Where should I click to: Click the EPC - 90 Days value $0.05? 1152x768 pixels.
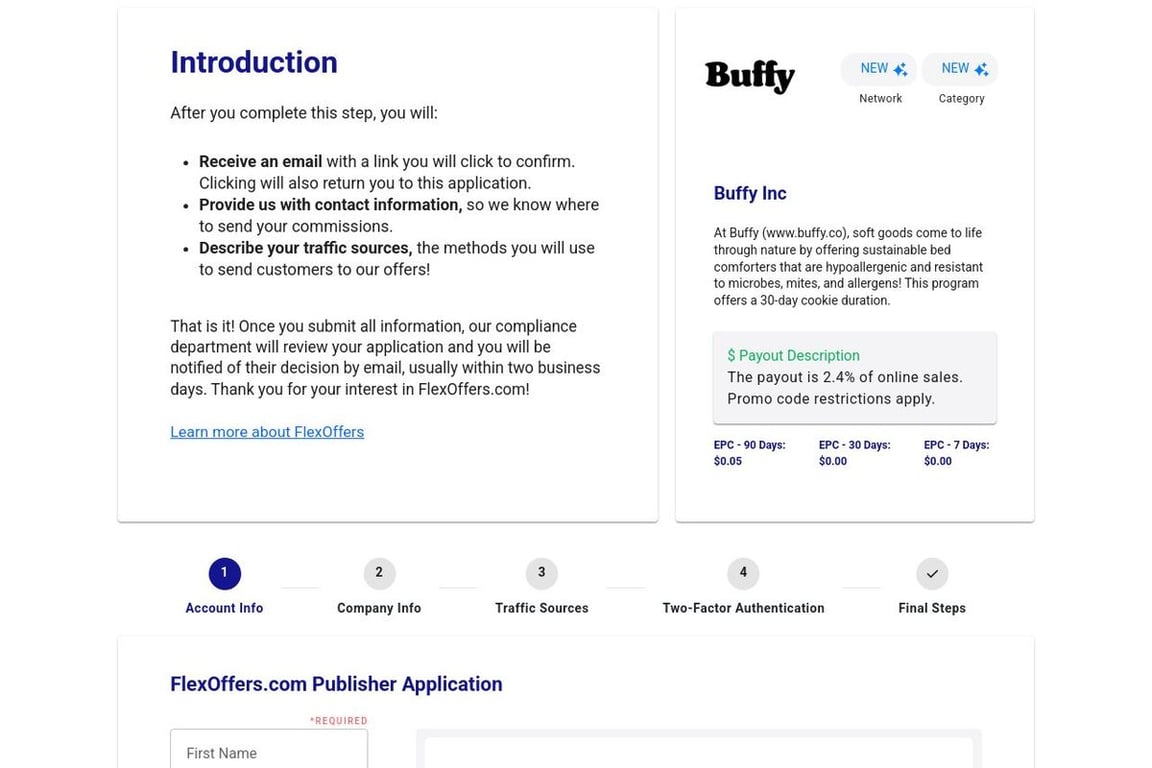click(x=727, y=462)
